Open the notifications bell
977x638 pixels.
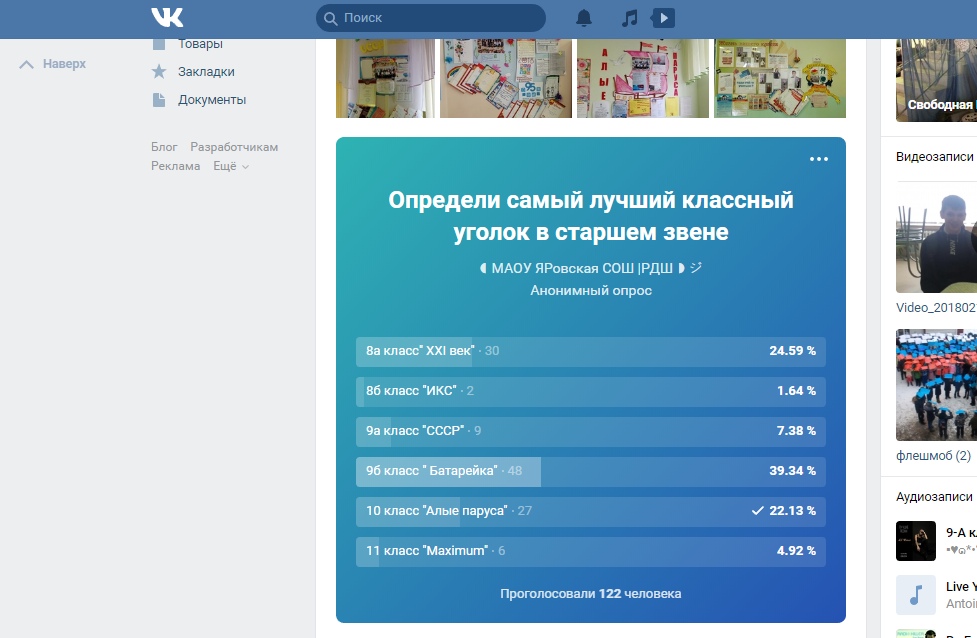point(584,18)
